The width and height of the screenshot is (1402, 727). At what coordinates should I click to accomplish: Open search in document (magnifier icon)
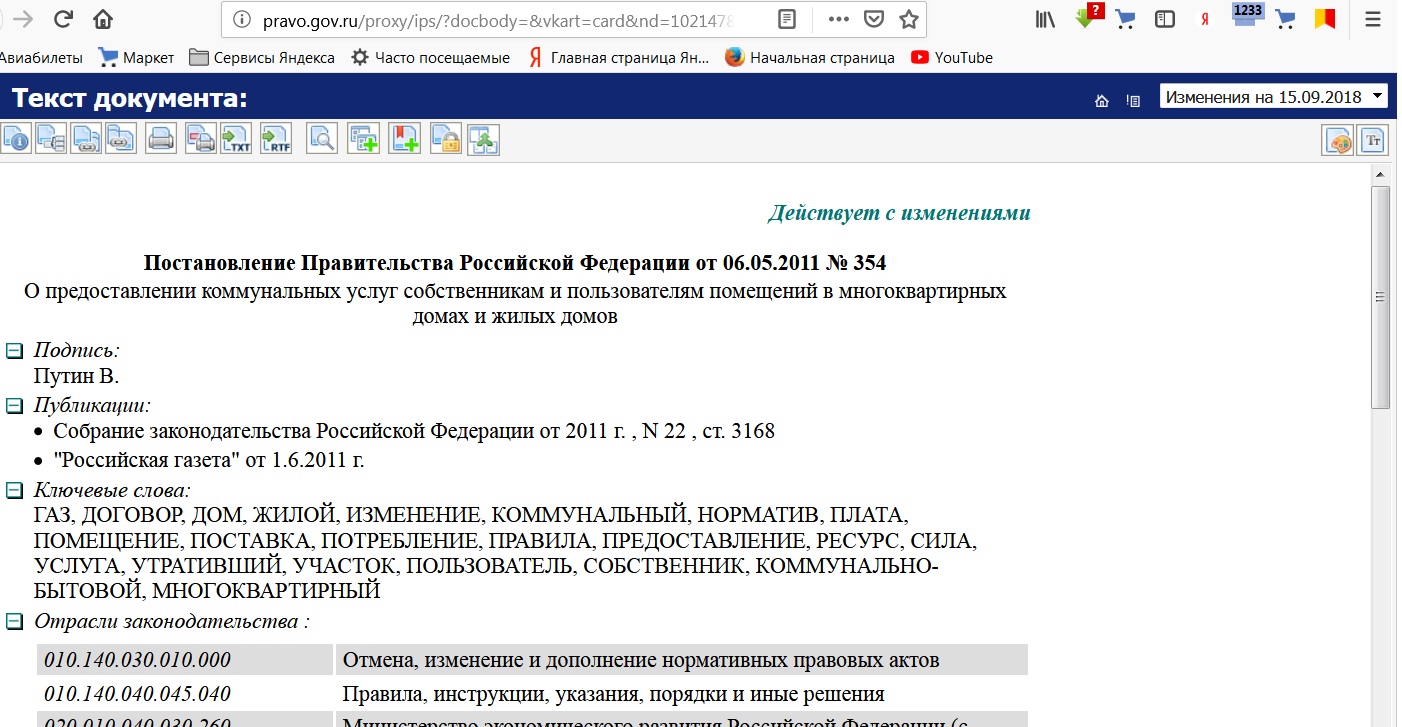pyautogui.click(x=322, y=139)
